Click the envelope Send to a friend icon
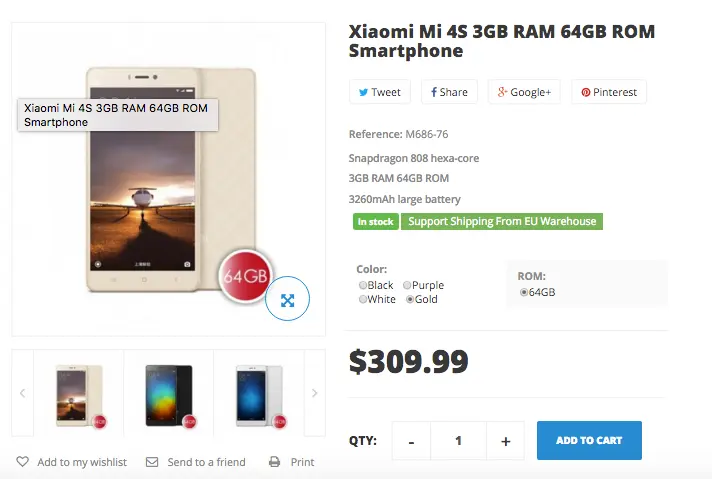This screenshot has height=479, width=712. coord(152,462)
